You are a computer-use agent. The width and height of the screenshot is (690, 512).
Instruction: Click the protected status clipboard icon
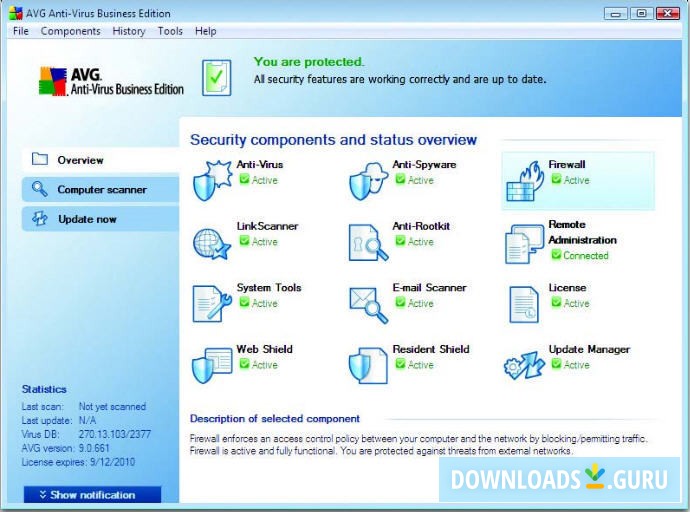tap(217, 78)
